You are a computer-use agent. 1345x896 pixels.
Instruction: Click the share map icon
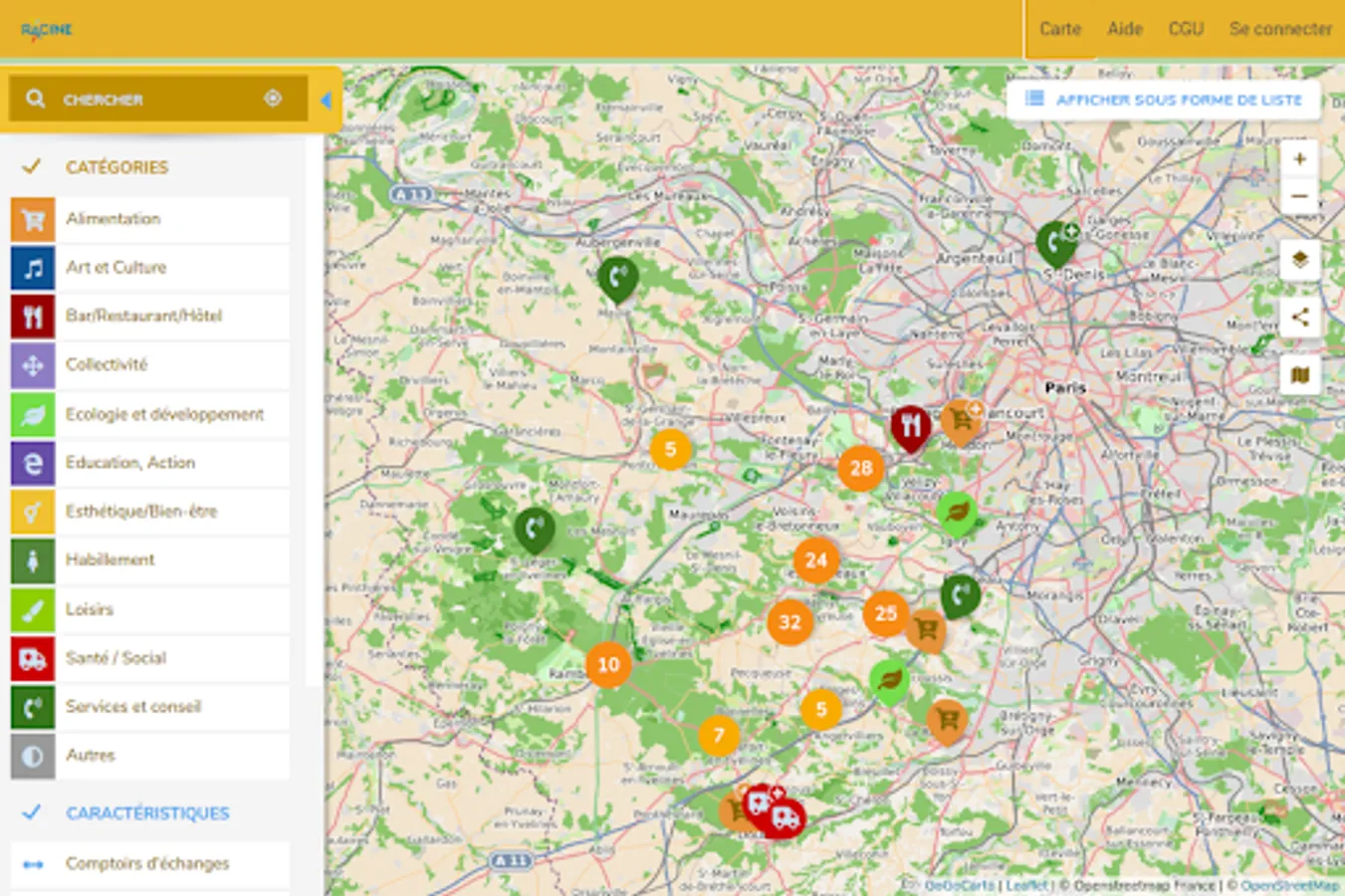1299,318
